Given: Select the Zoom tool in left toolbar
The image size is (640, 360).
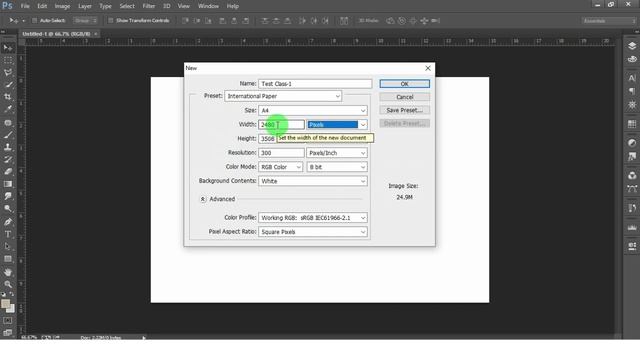Looking at the screenshot, I should (8, 284).
